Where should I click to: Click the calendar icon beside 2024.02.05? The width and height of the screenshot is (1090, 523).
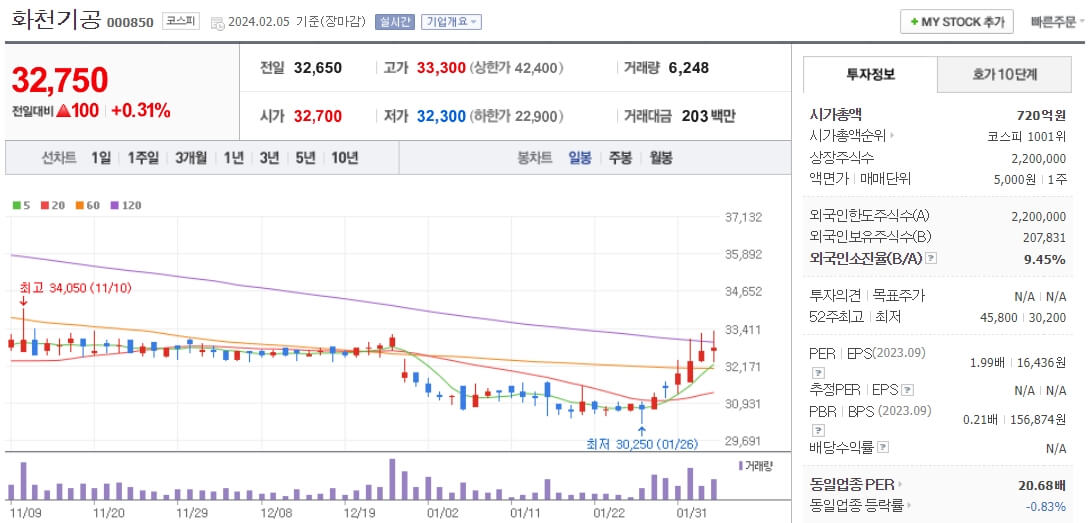[x=218, y=22]
